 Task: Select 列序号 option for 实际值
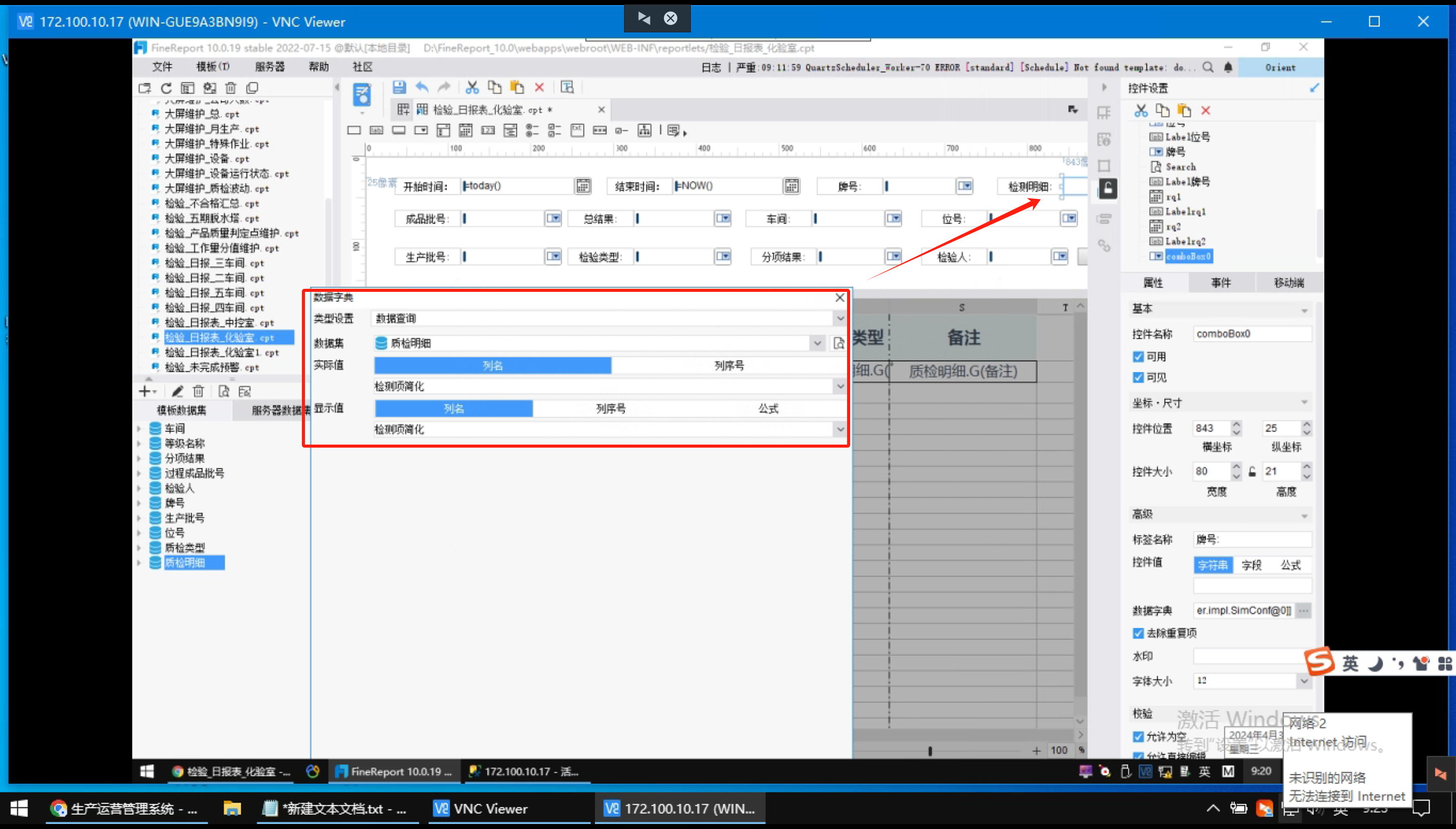tap(729, 366)
